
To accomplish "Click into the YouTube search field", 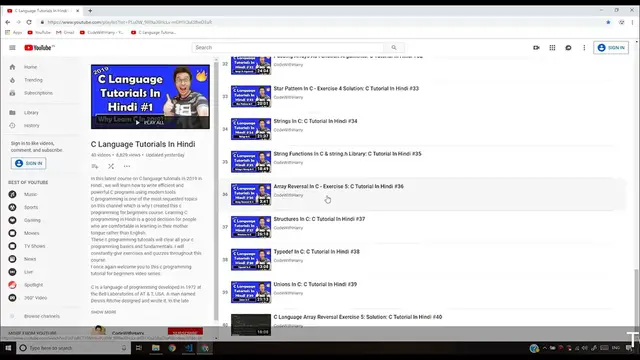I will (288, 48).
